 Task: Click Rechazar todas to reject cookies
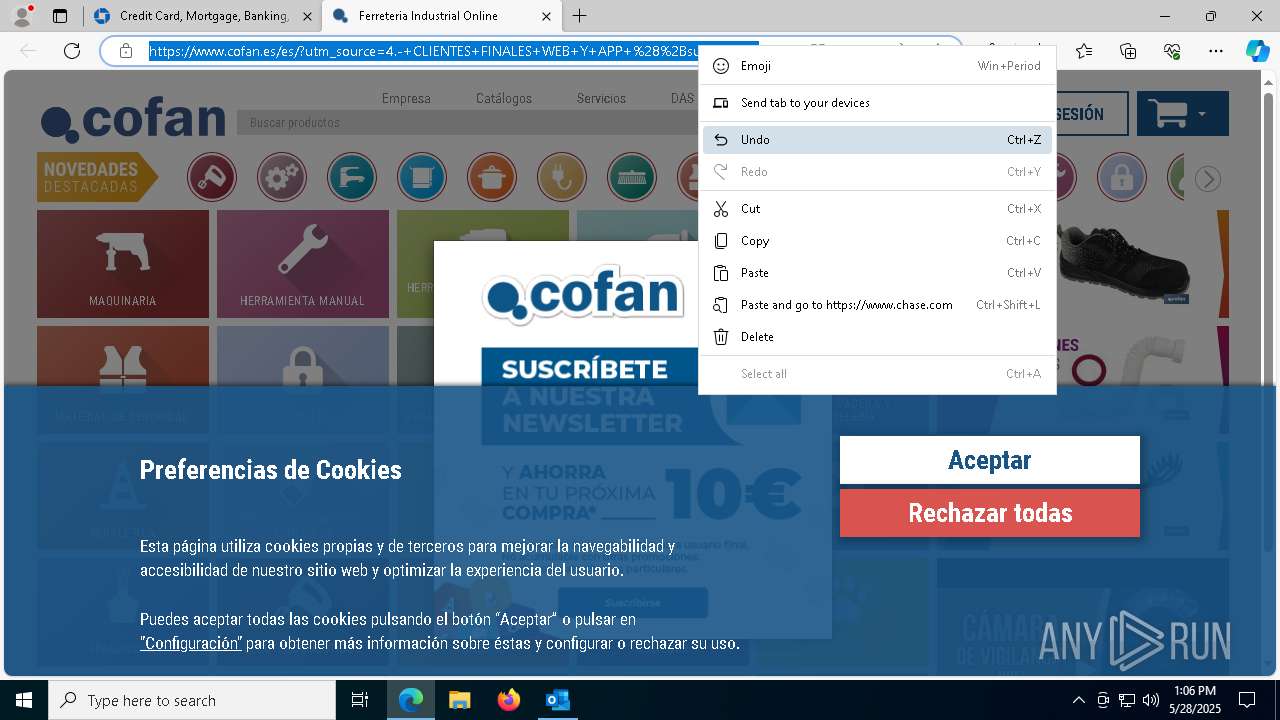[x=990, y=513]
